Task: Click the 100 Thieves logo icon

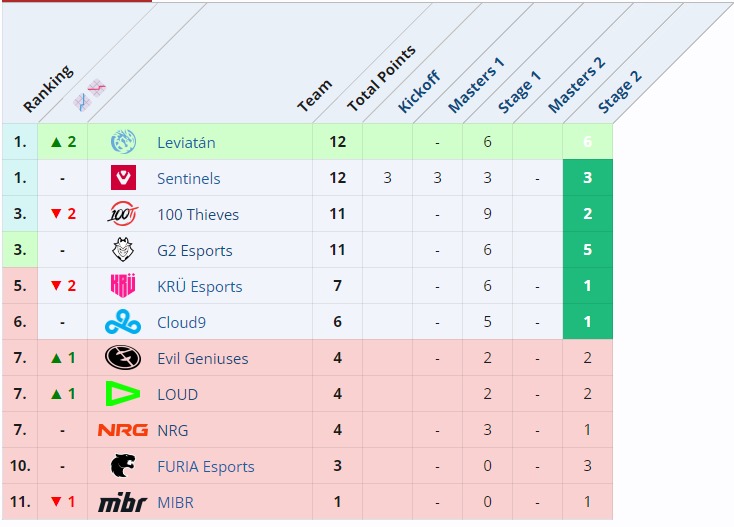Action: click(x=123, y=214)
